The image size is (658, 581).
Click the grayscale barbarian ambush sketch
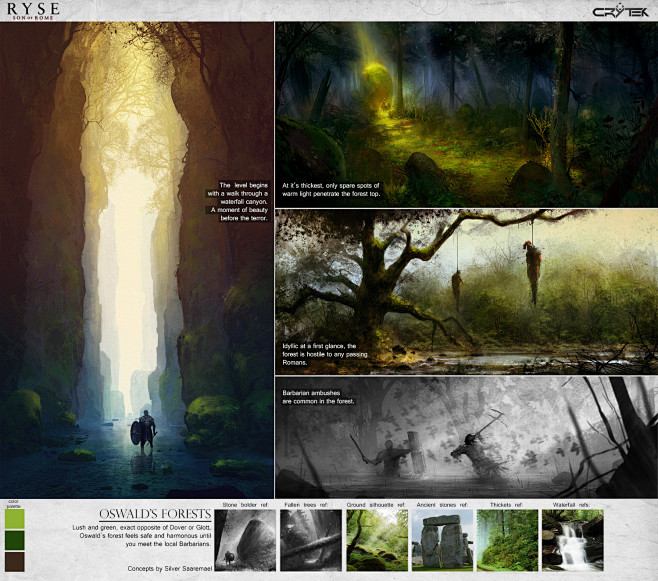click(x=480, y=440)
